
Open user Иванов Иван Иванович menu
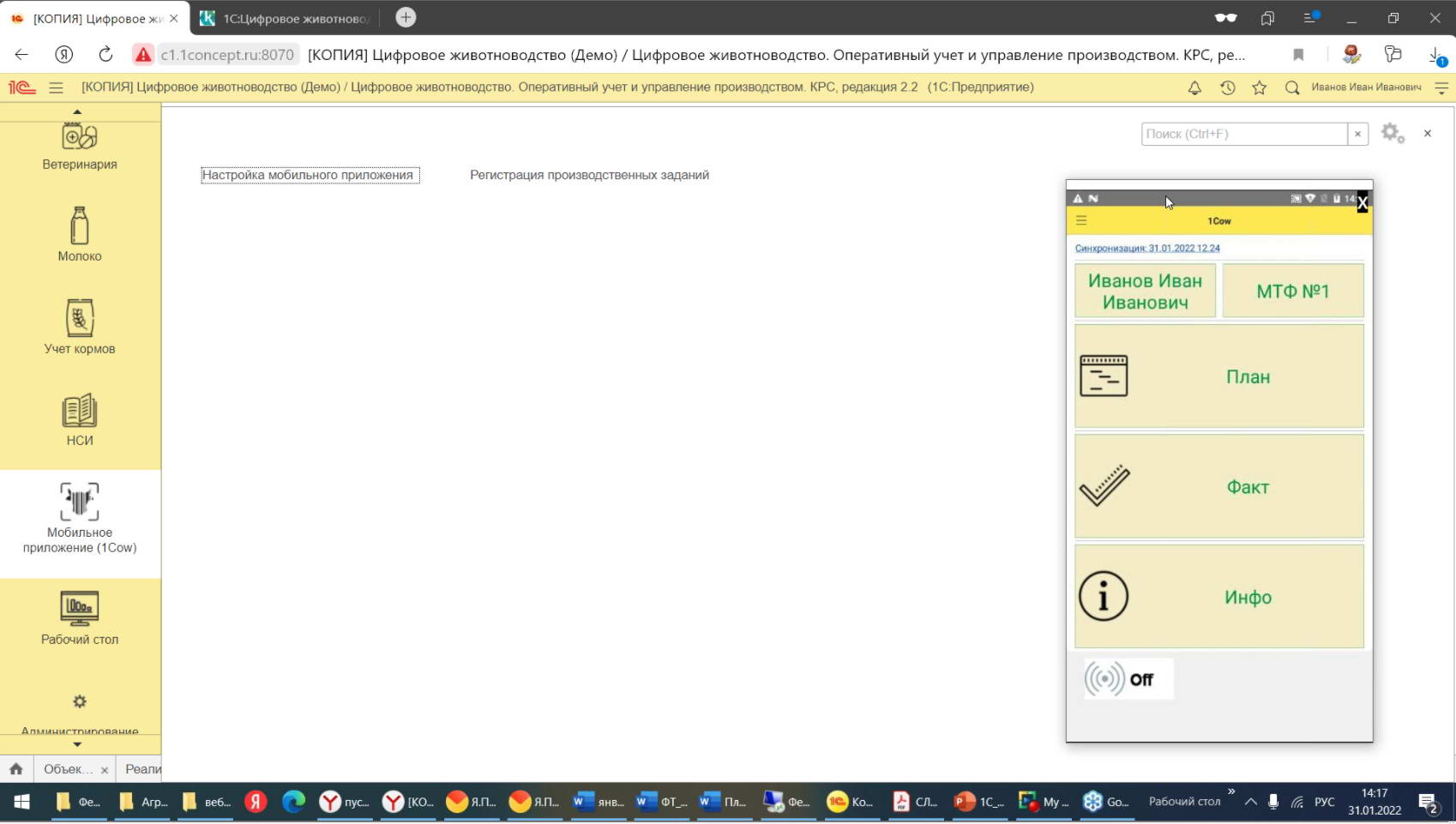pos(1366,87)
